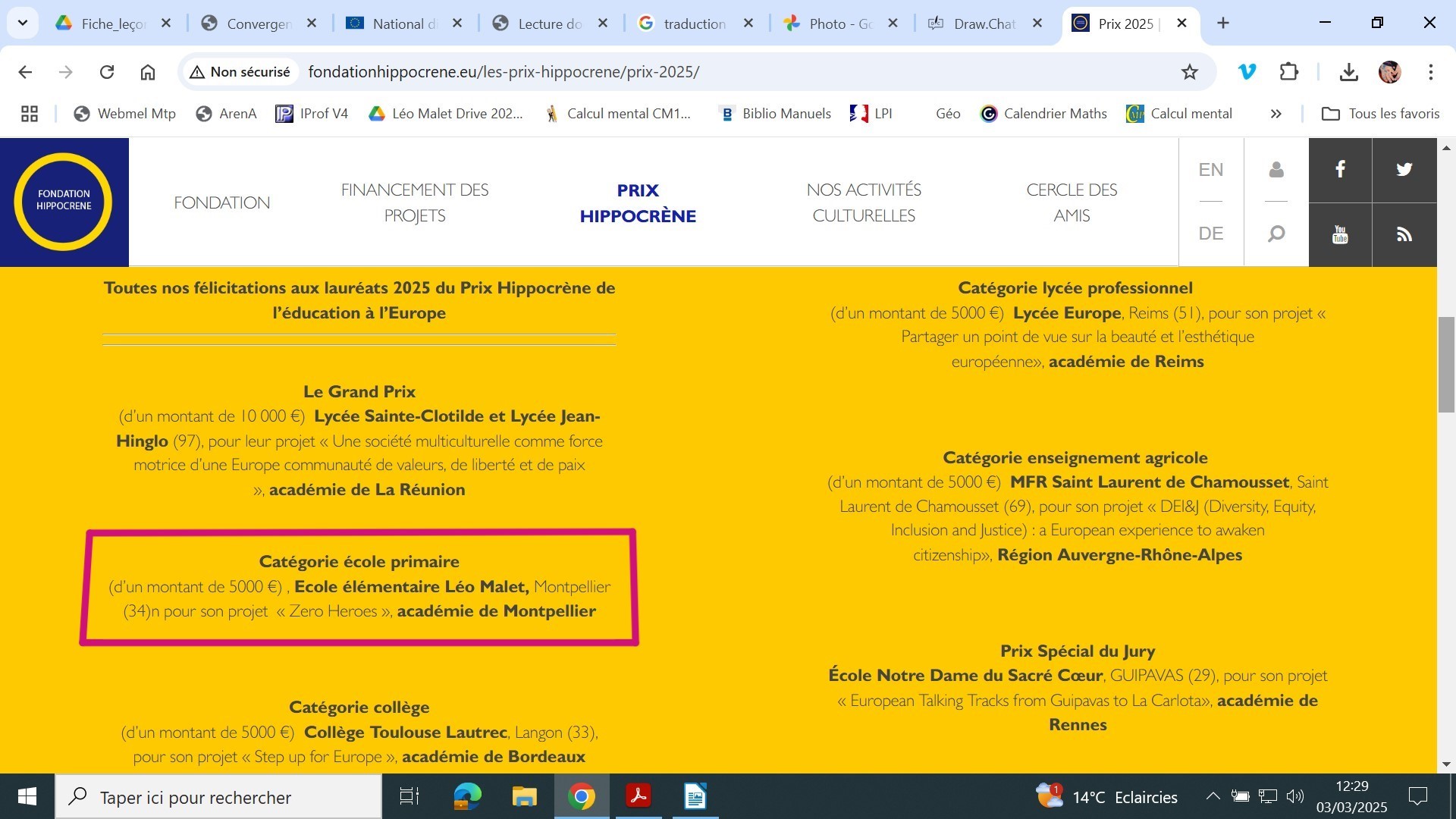Screen dimensions: 1456x819
Task: Switch site language to EN
Action: [1211, 170]
